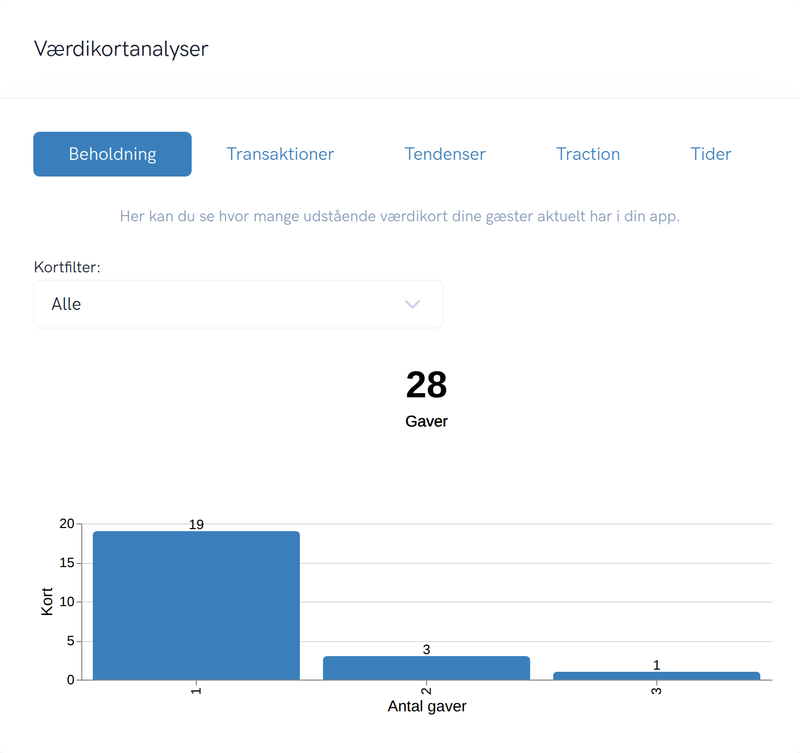
Task: Click the total number 28
Action: pos(427,385)
